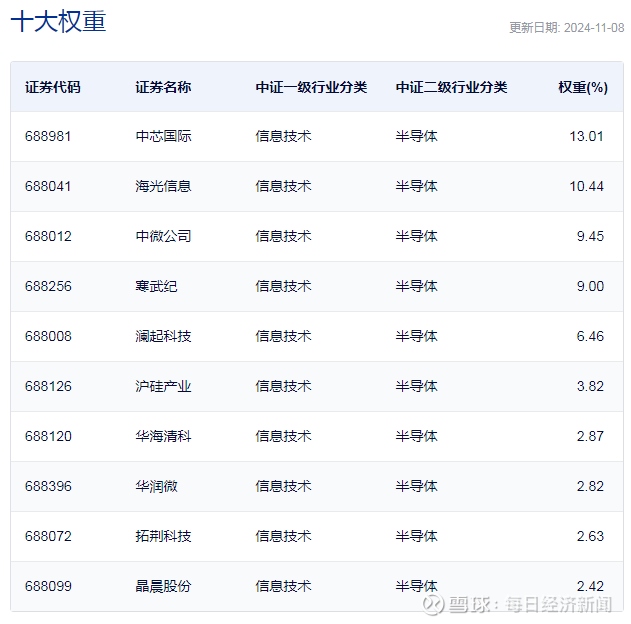This screenshot has width=631, height=624.
Task: Click the 澜起科技 security name
Action: click(x=163, y=336)
